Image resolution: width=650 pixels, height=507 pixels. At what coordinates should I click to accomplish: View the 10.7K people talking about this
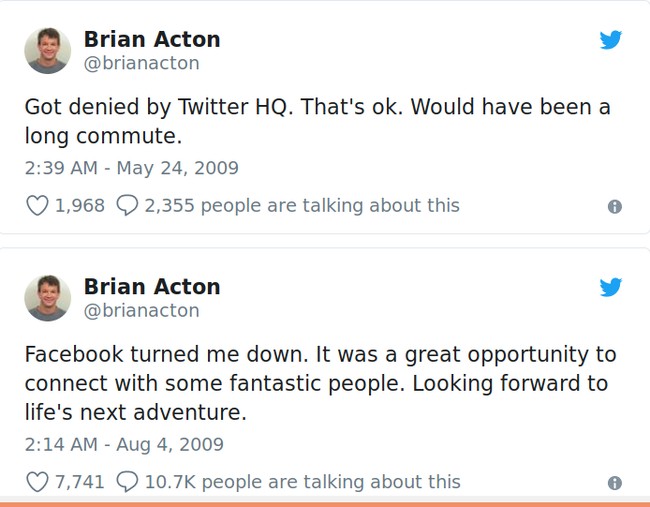tap(302, 482)
